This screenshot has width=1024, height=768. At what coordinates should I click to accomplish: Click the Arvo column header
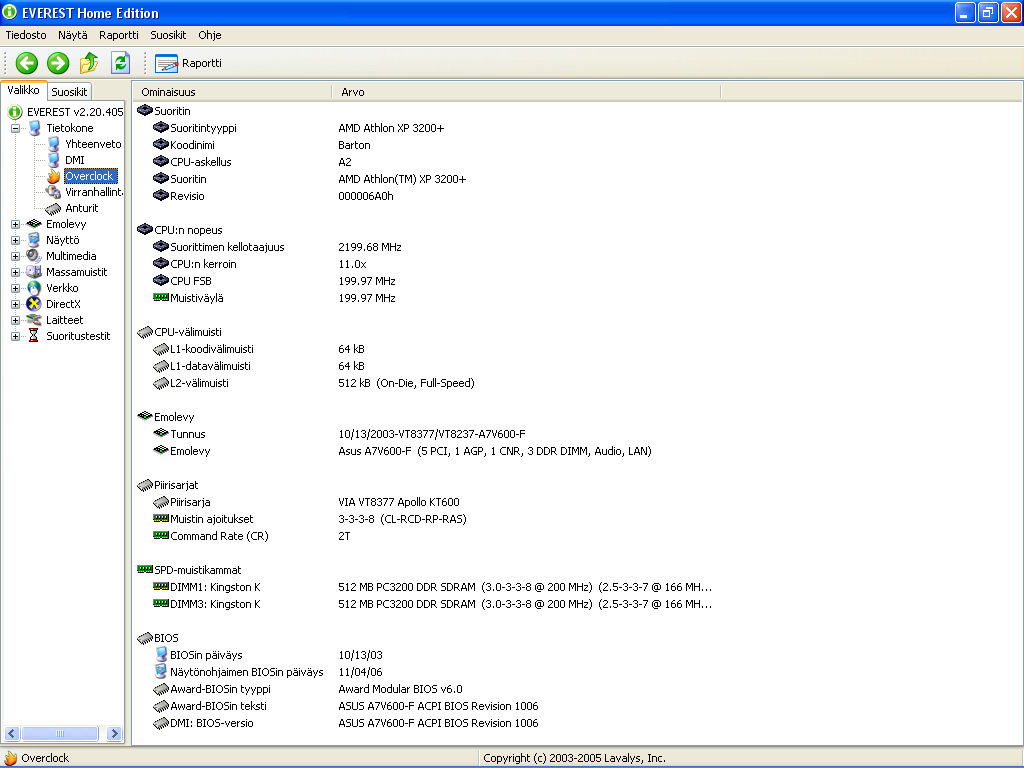click(x=526, y=92)
